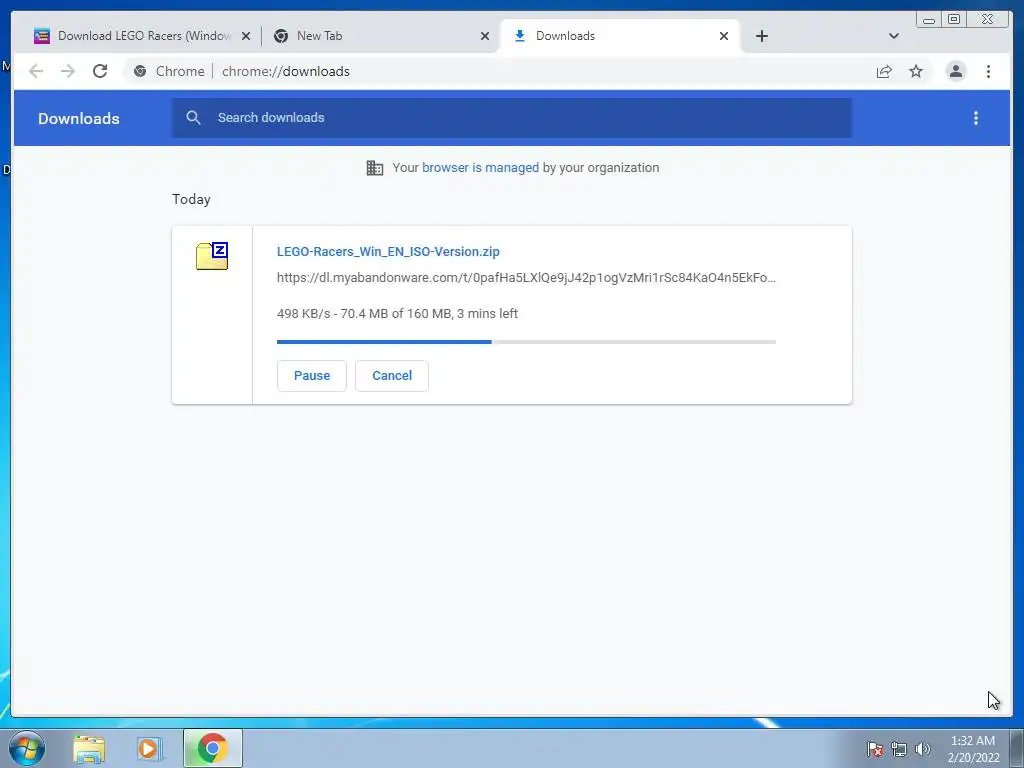Click the Chrome site info icon in address bar
Viewport: 1024px width, 768px height.
pos(140,71)
